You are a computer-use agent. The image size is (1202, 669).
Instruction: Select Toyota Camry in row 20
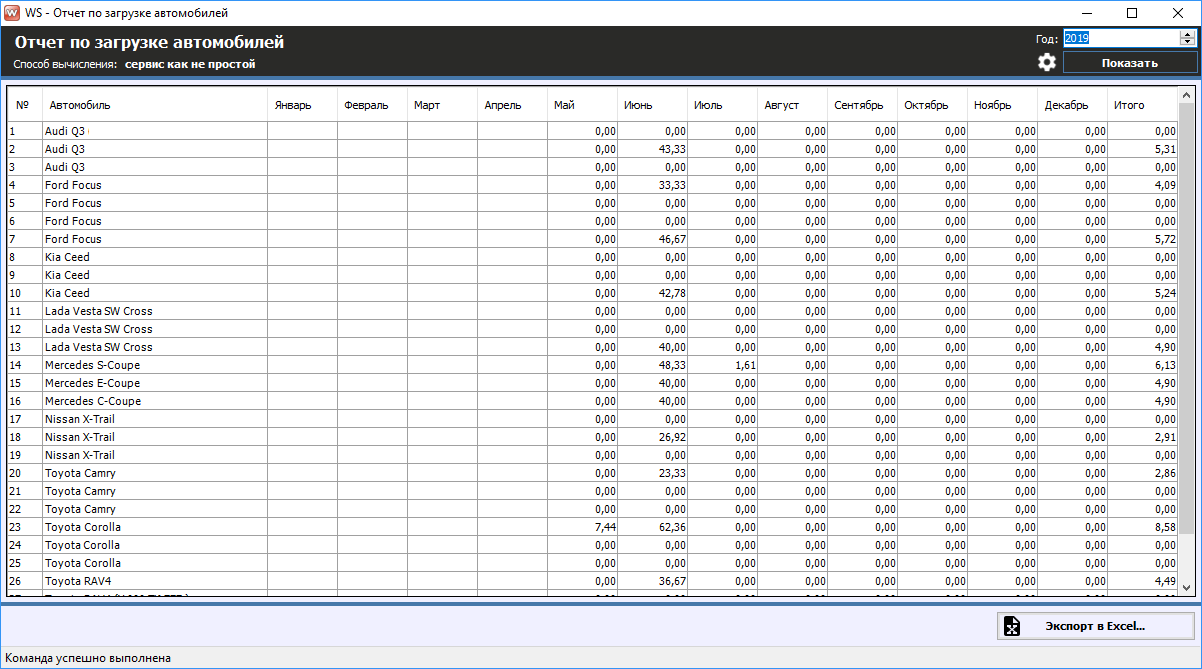coord(155,473)
